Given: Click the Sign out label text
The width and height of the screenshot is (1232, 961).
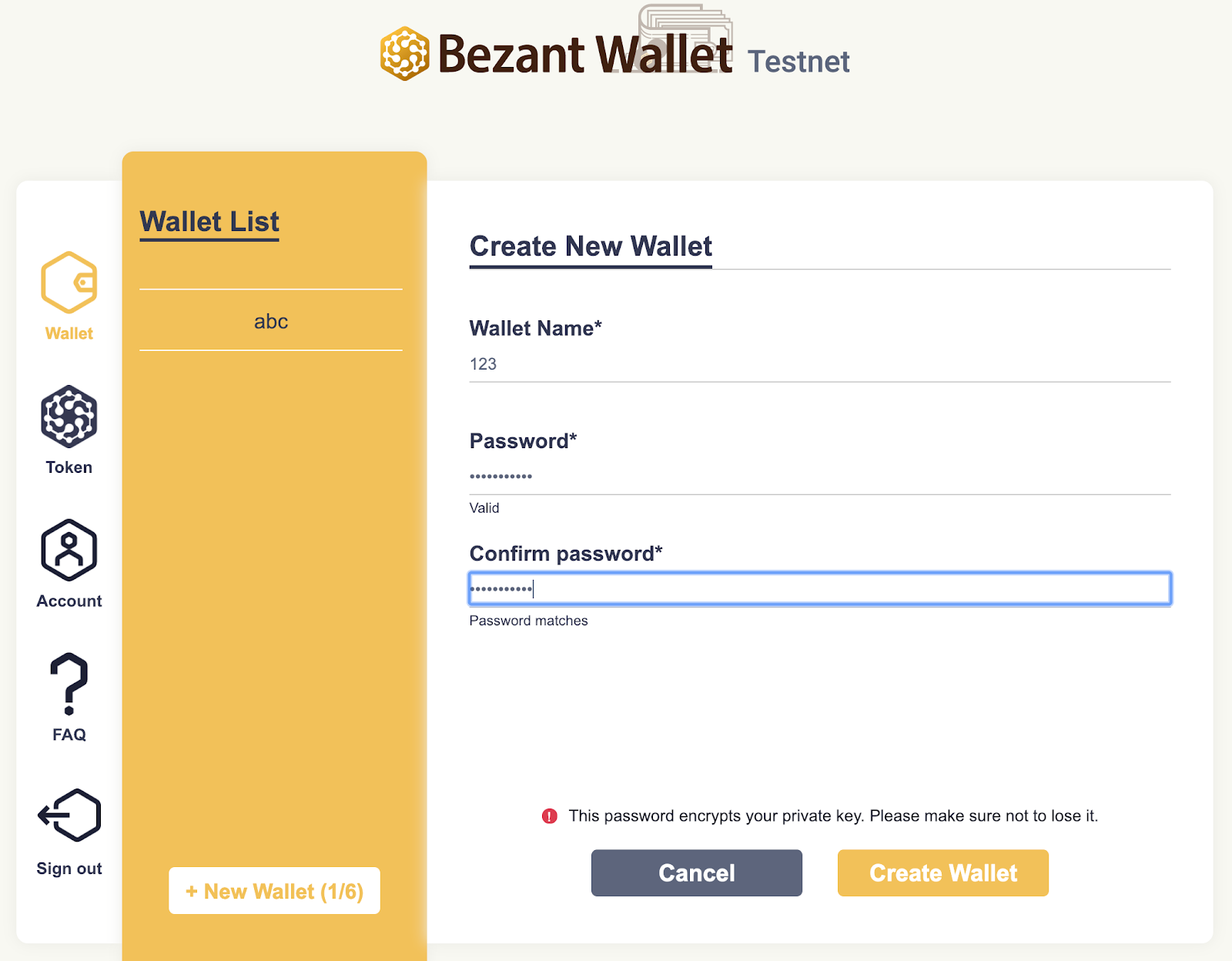Looking at the screenshot, I should [69, 869].
